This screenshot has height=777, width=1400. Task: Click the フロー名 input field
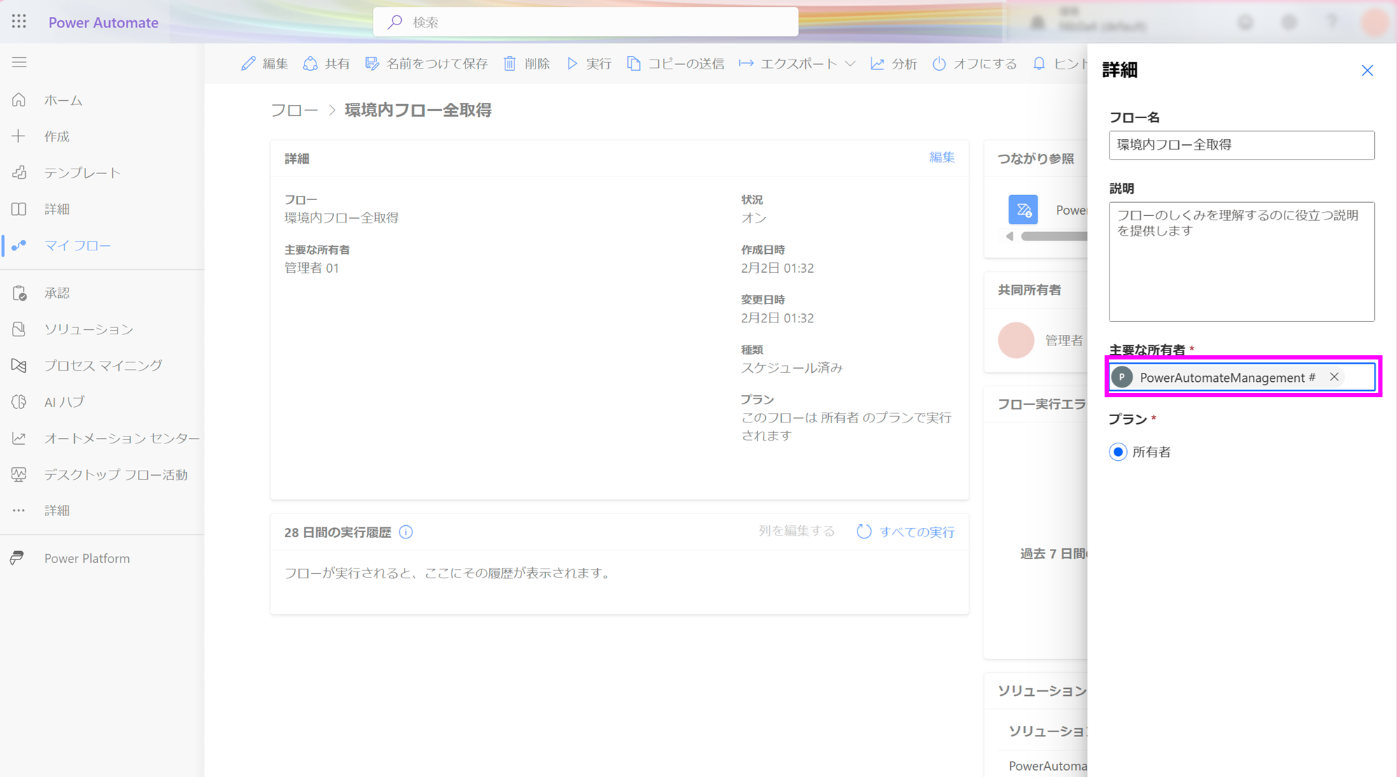(1242, 145)
